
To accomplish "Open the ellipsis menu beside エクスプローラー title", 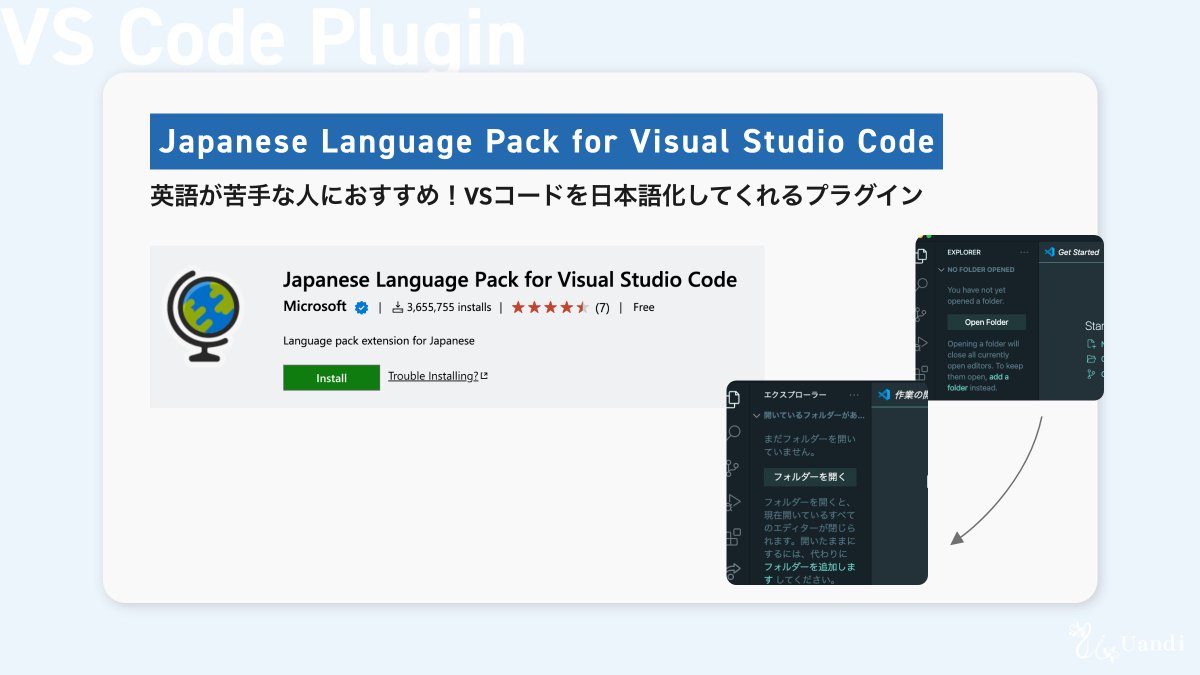I will [x=854, y=395].
